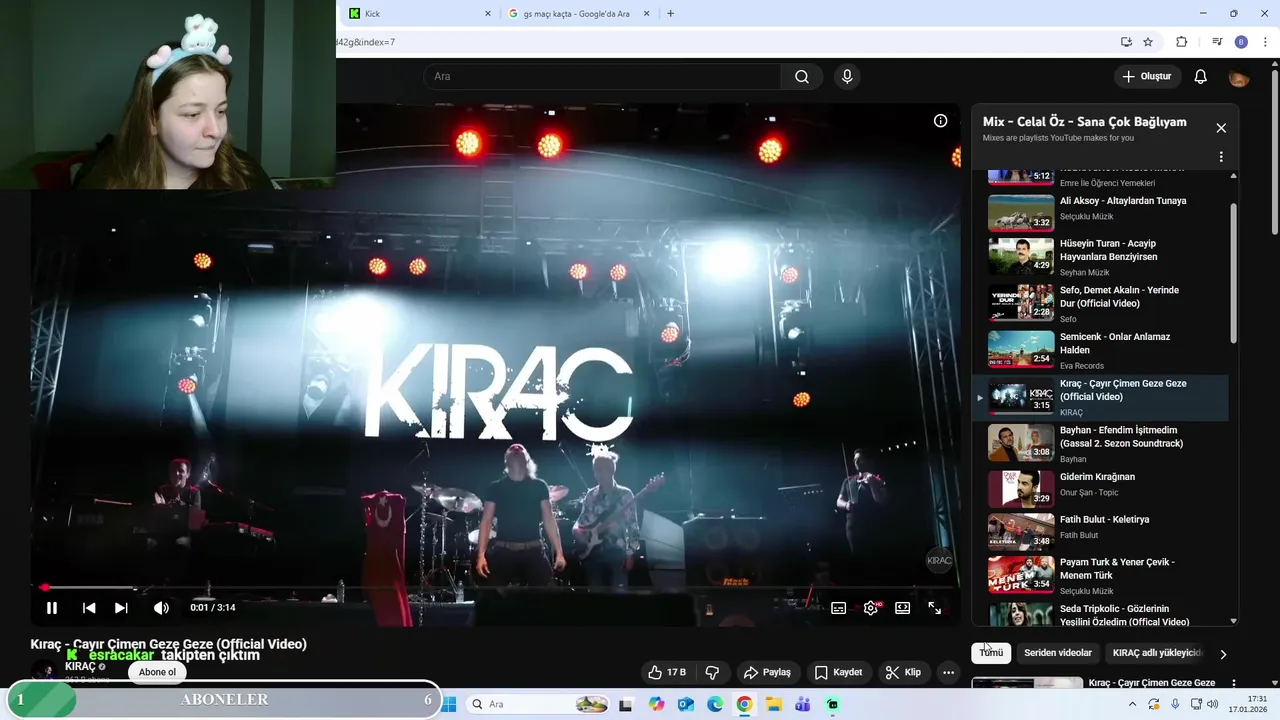Open 'Giderim Kırağınan' thumbnail in playlist
The width and height of the screenshot is (1280, 720).
click(1021, 489)
